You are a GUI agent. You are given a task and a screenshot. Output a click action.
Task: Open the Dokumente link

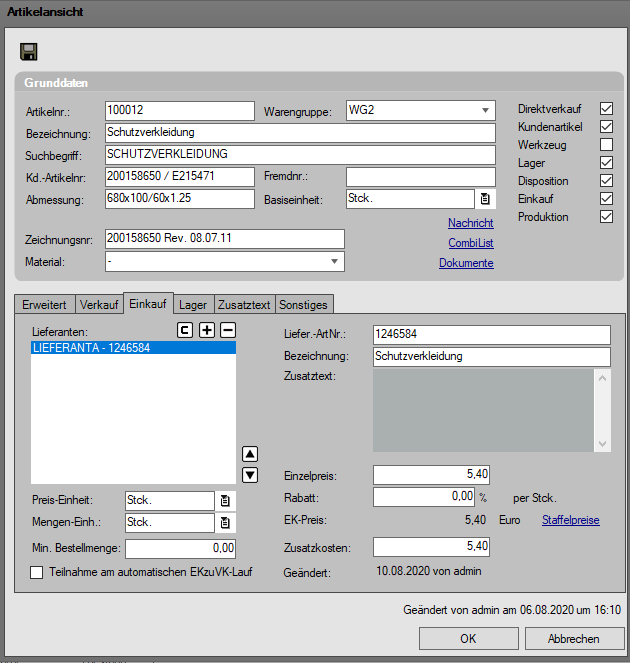click(x=466, y=263)
